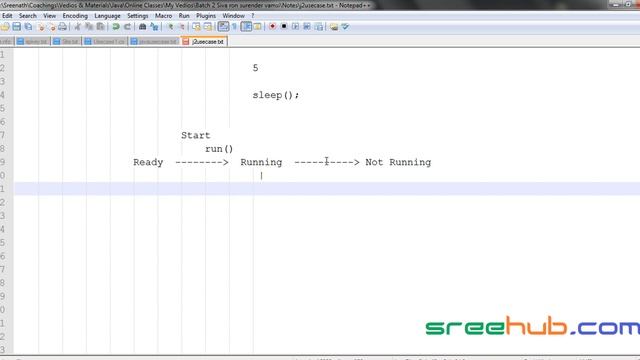This screenshot has height=360, width=640.
Task: Click the Copy toolbar icon
Action: pos(89,27)
